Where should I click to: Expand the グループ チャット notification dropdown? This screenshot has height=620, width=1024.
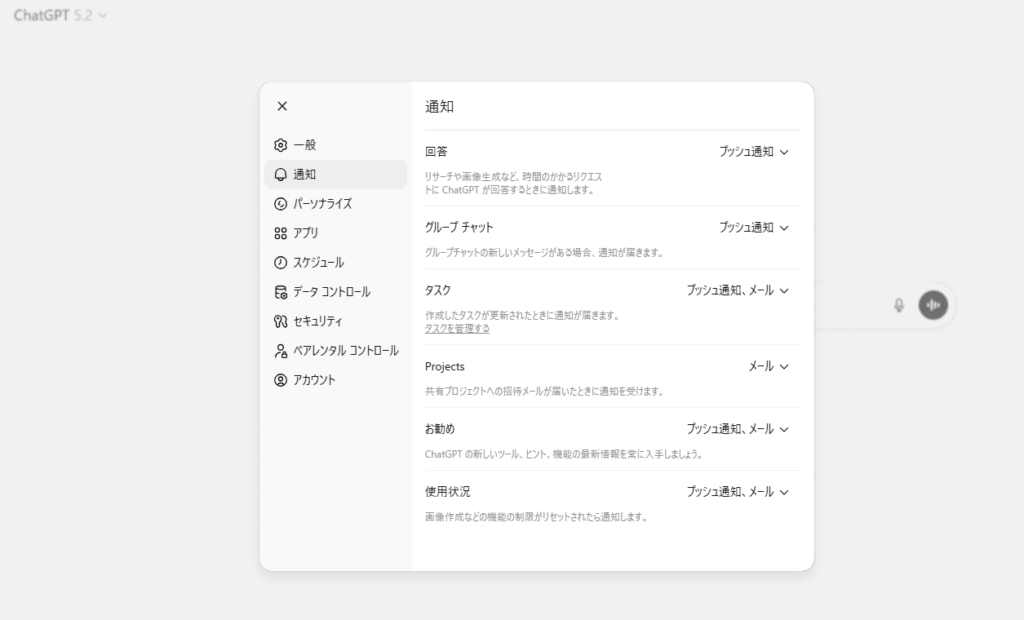754,228
